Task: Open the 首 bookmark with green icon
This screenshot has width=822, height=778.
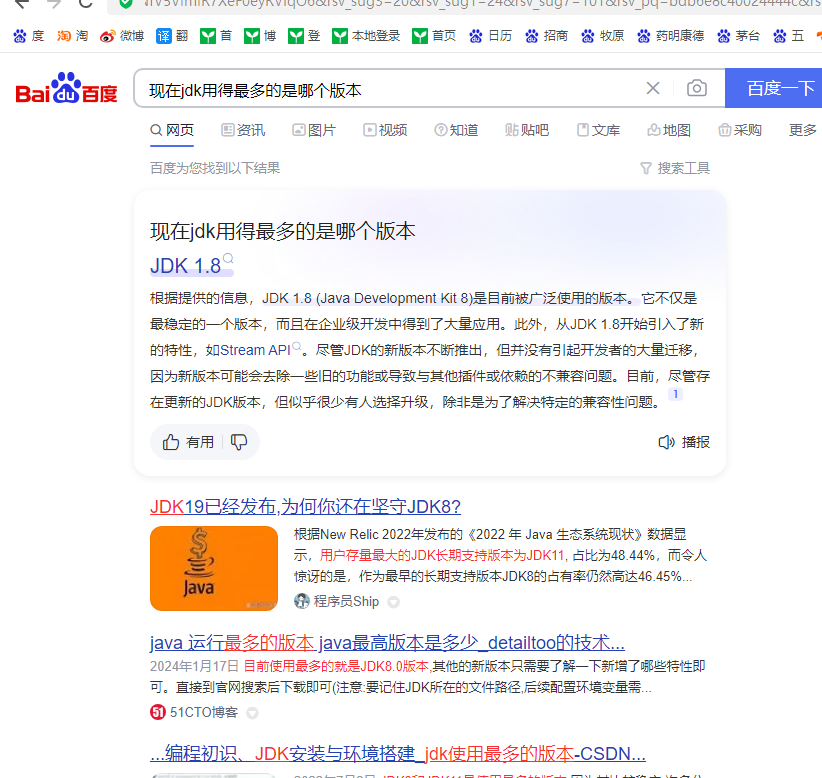Action: [216, 36]
